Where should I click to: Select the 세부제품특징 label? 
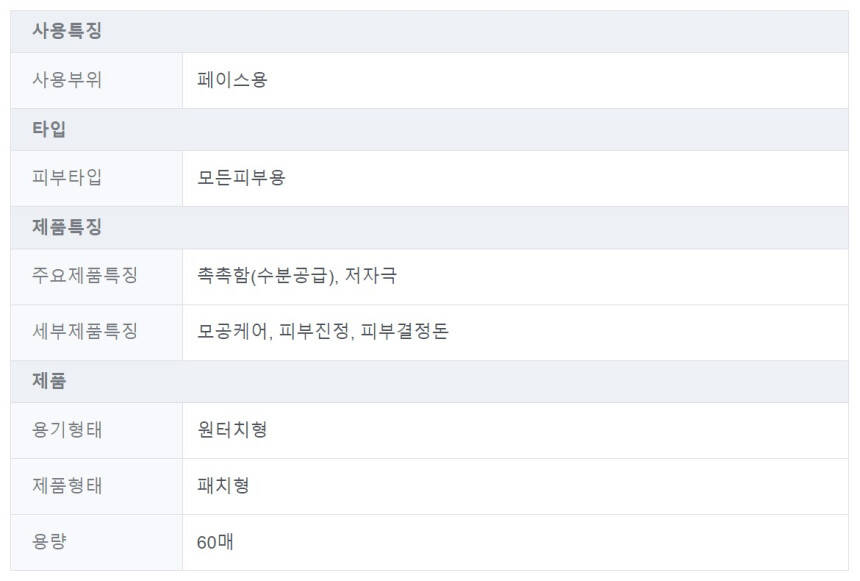[x=85, y=332]
